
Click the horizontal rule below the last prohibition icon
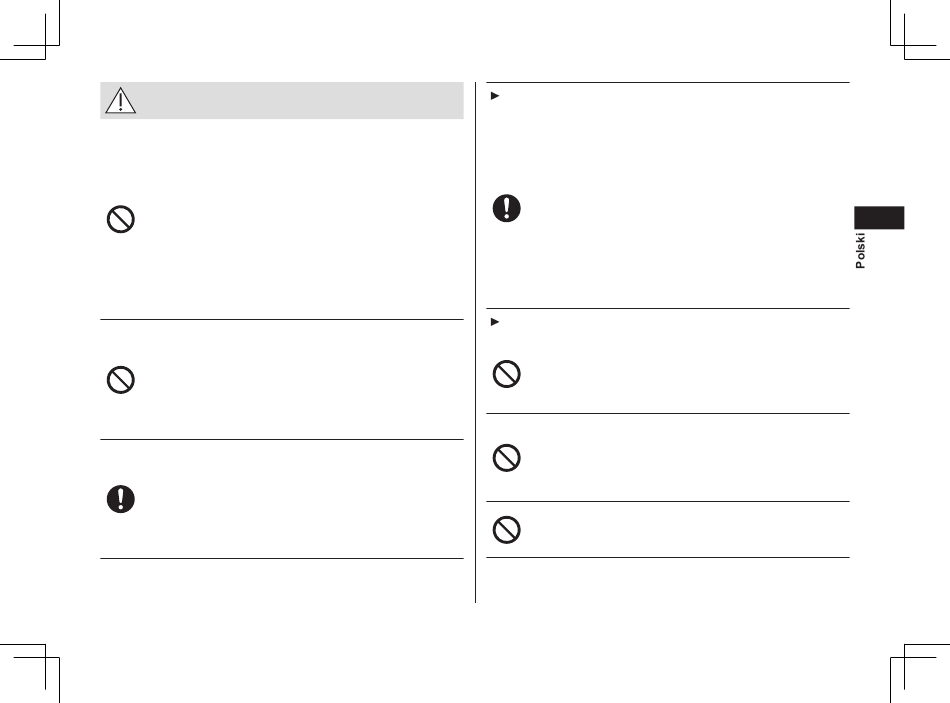[x=668, y=558]
